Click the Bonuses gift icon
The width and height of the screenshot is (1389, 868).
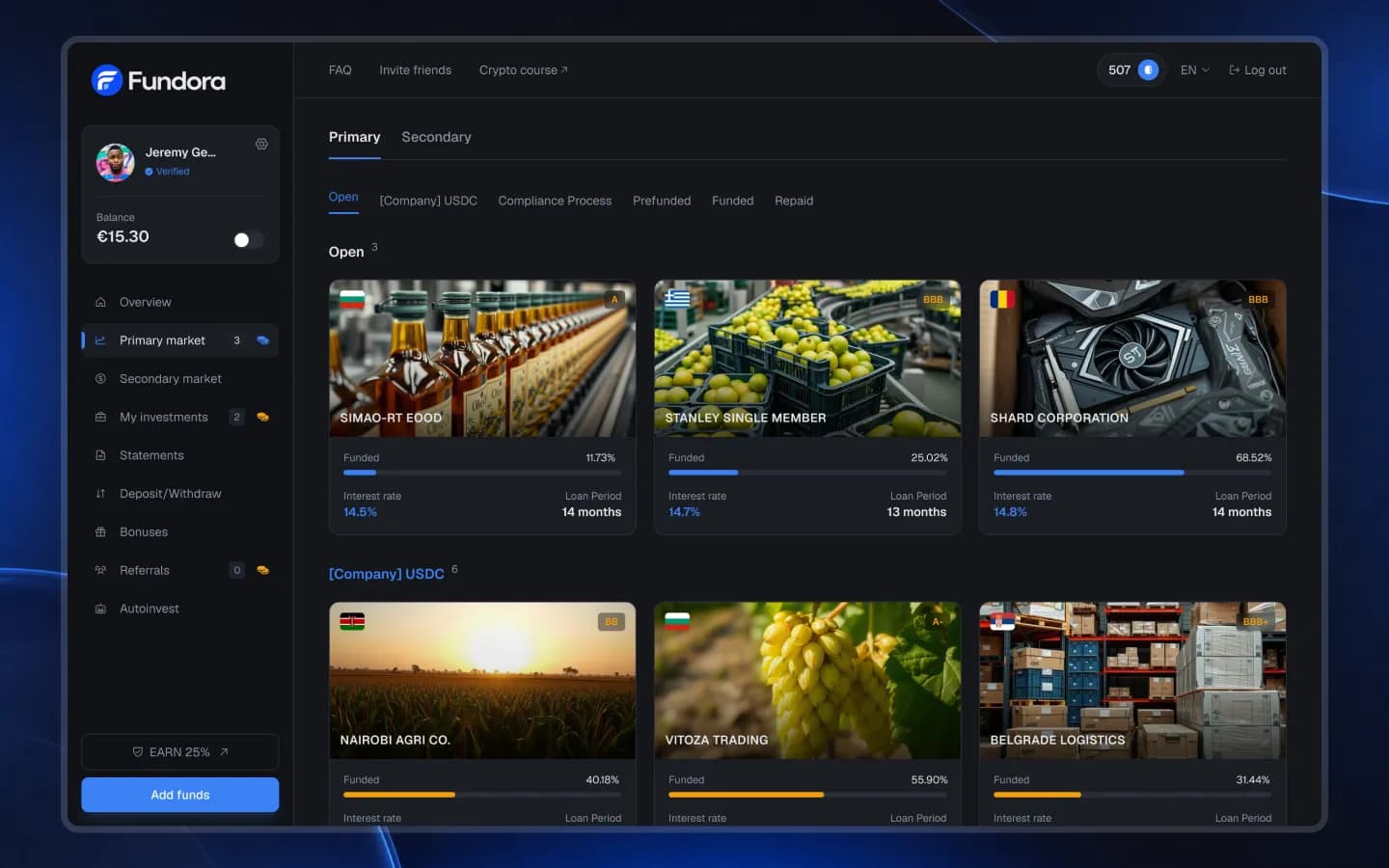click(100, 531)
